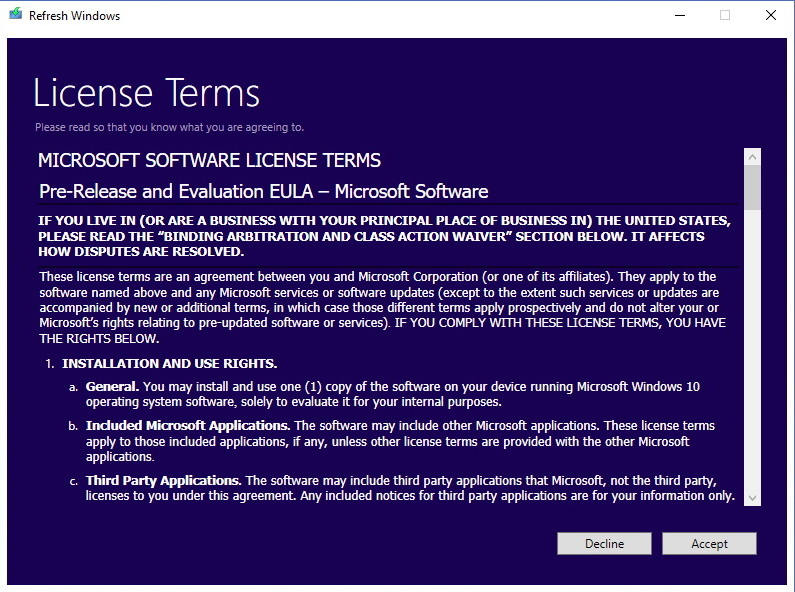Click the MICROSOFT SOFTWARE LICENSE TERMS title
The width and height of the screenshot is (795, 592).
[x=209, y=160]
